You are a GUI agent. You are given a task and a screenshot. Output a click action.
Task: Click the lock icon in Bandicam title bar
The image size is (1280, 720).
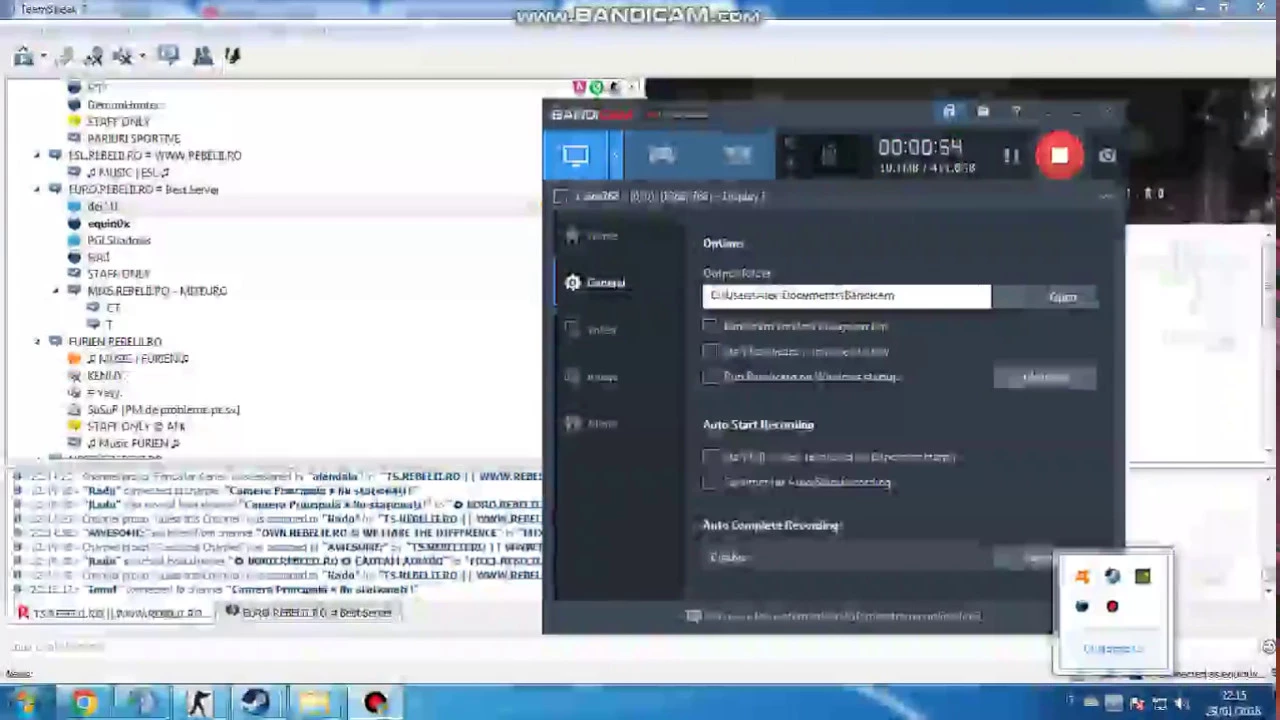[x=949, y=112]
